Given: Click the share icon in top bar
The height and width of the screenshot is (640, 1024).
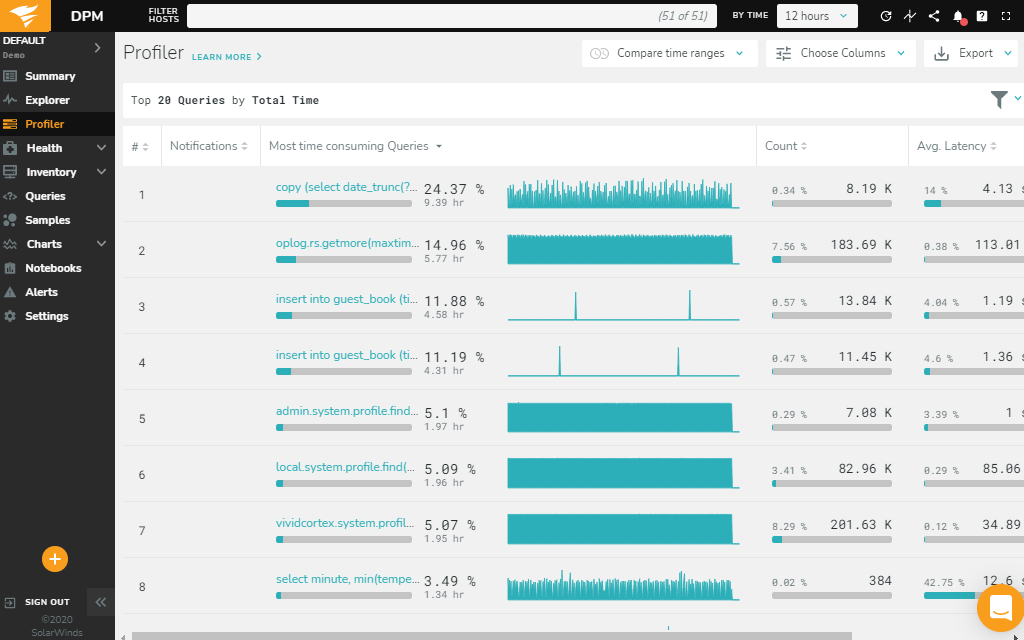Looking at the screenshot, I should coord(934,16).
